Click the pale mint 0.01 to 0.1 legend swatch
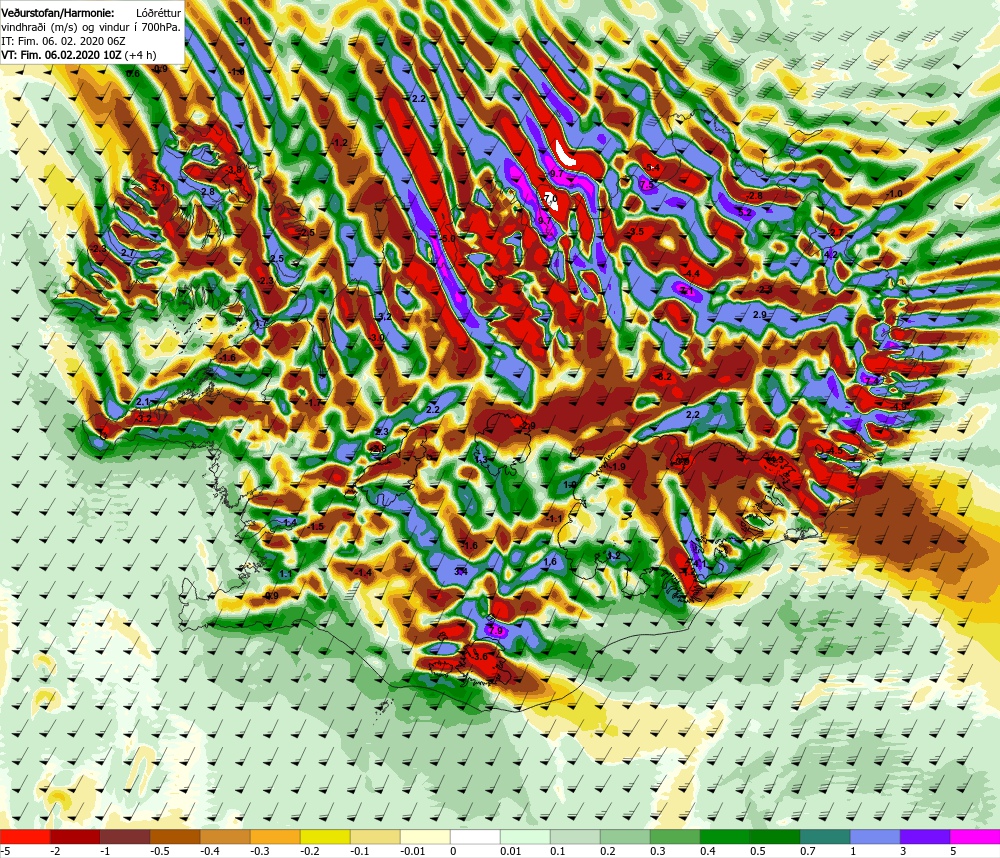This screenshot has height=858, width=1000. coord(525,837)
